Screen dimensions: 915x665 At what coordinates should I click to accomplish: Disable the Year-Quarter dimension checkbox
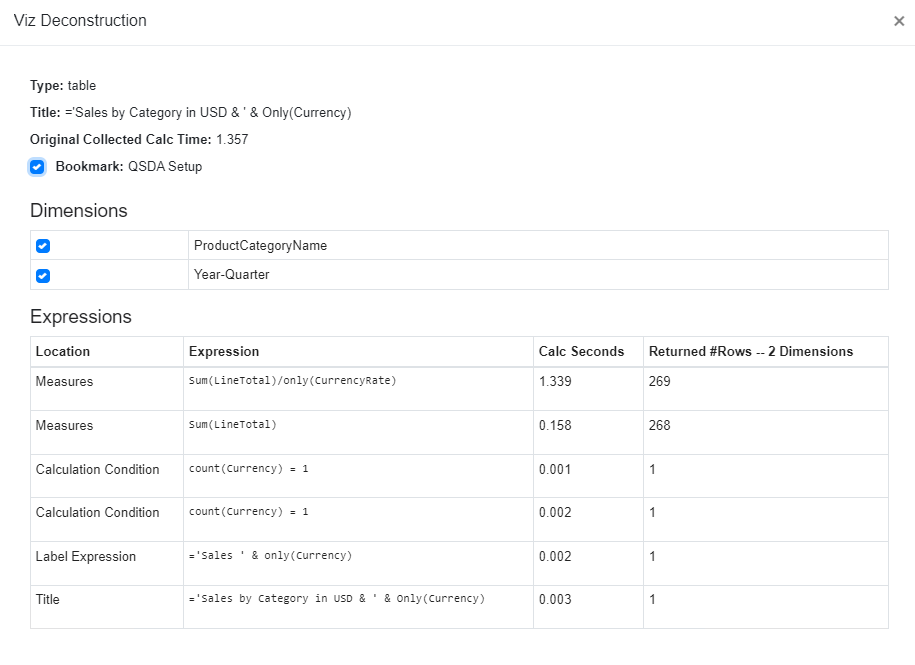click(43, 275)
